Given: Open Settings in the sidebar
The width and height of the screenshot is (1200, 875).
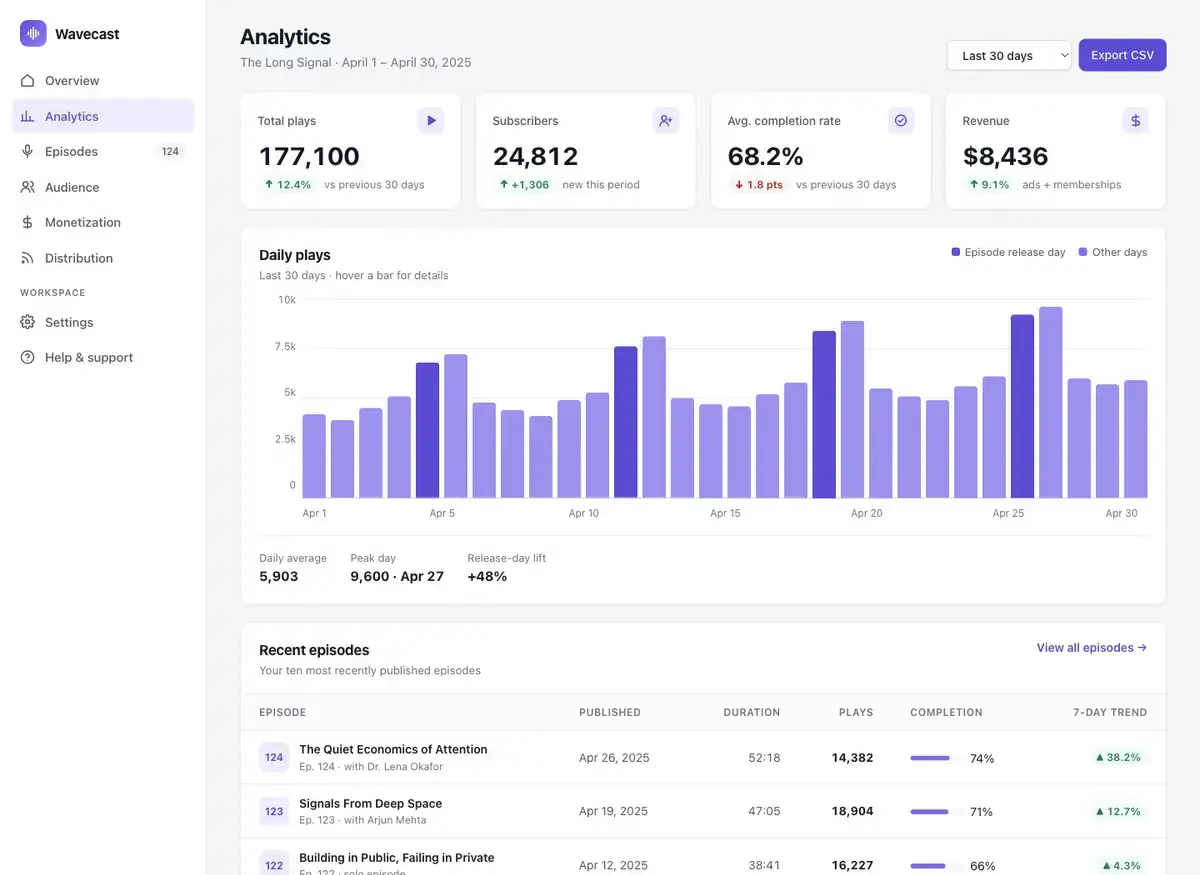Looking at the screenshot, I should 103,322.
